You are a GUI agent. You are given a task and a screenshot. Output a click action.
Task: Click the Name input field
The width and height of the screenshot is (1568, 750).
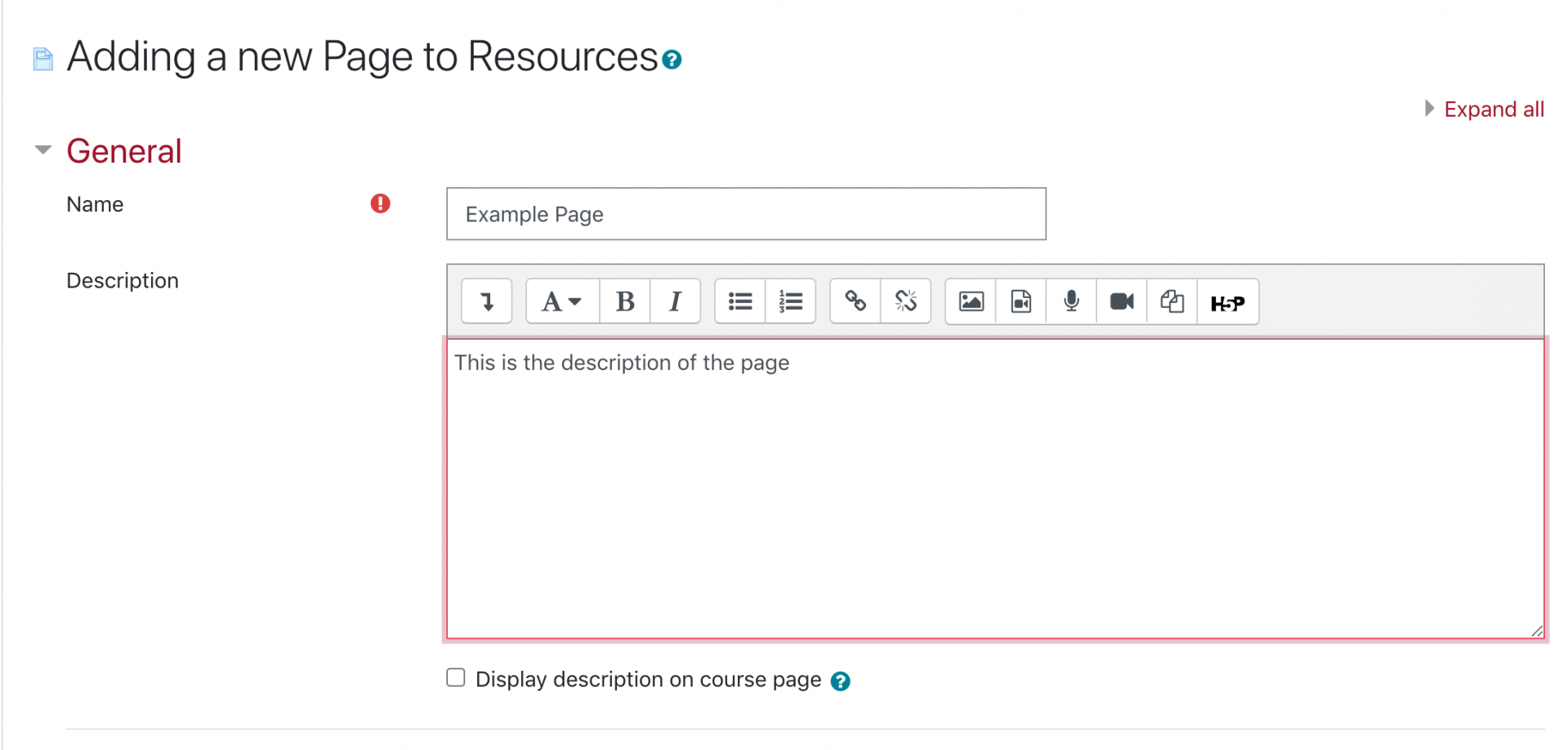pos(745,214)
